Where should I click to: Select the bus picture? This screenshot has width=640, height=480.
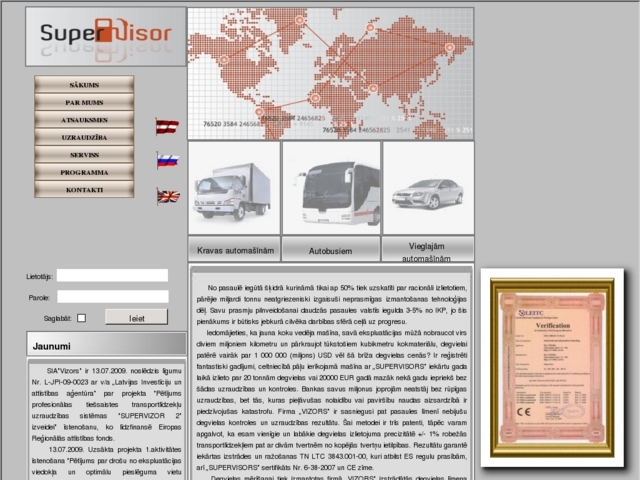(330, 188)
